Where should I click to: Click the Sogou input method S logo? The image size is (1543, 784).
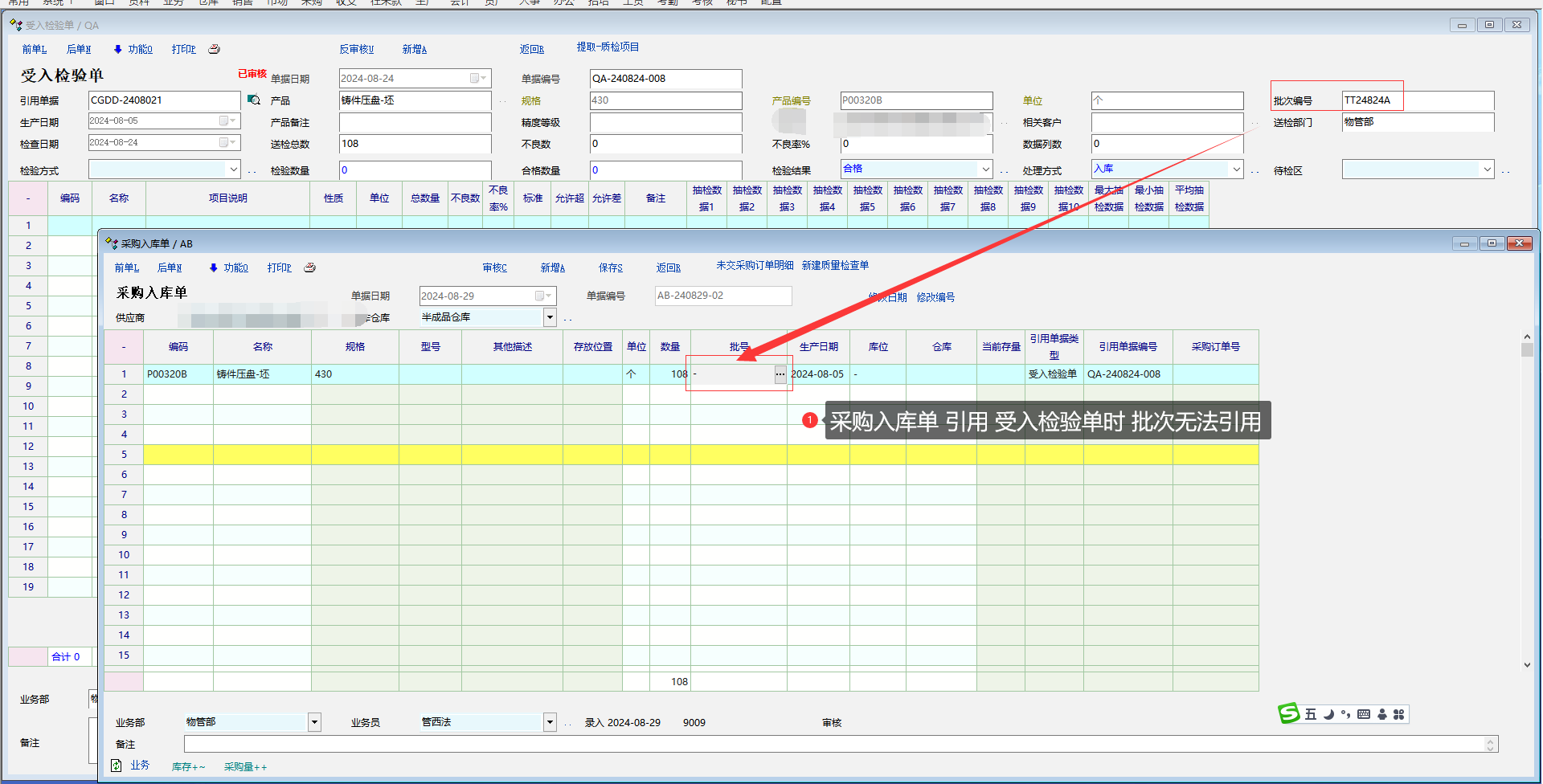[x=1288, y=713]
